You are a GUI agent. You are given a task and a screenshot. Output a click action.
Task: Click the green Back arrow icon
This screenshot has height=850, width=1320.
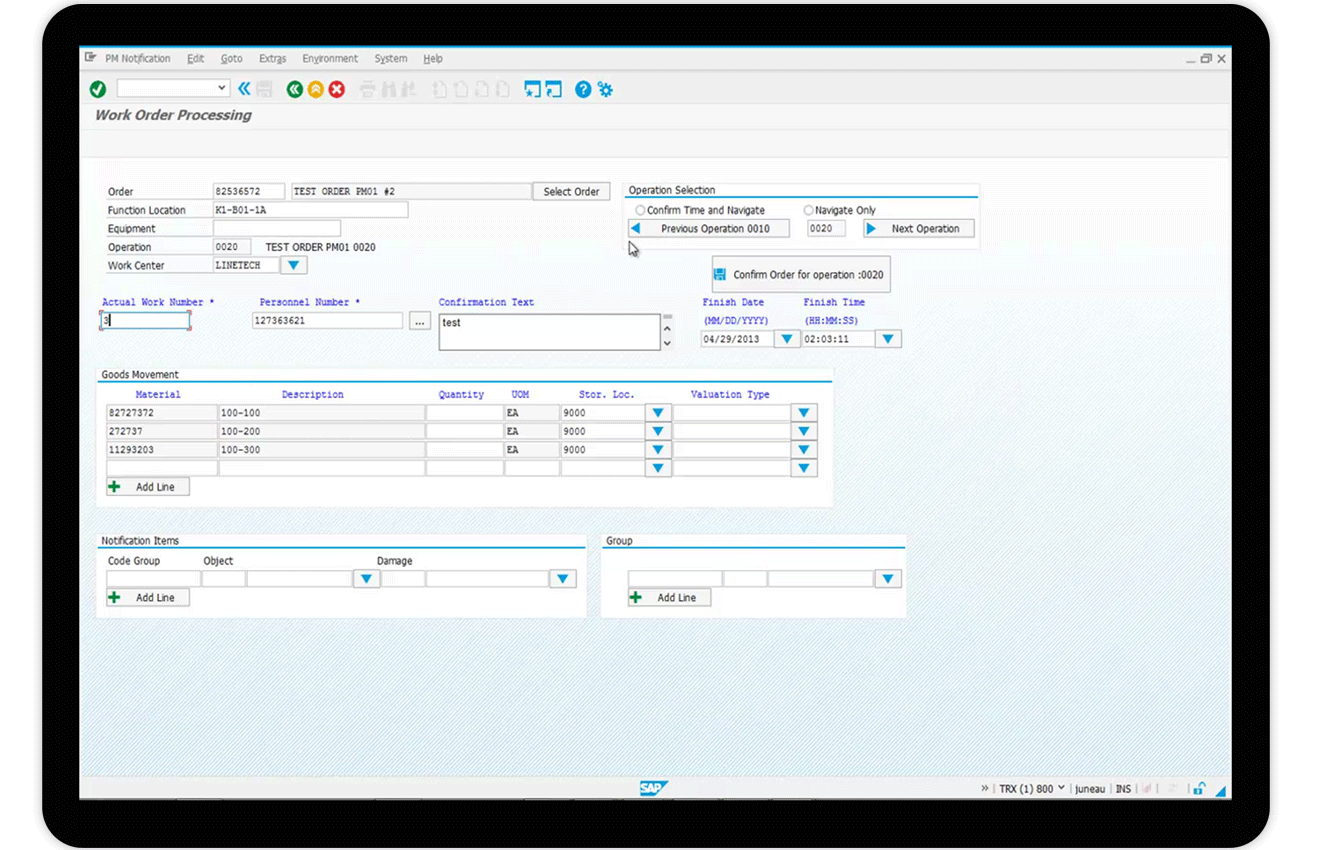click(x=294, y=90)
